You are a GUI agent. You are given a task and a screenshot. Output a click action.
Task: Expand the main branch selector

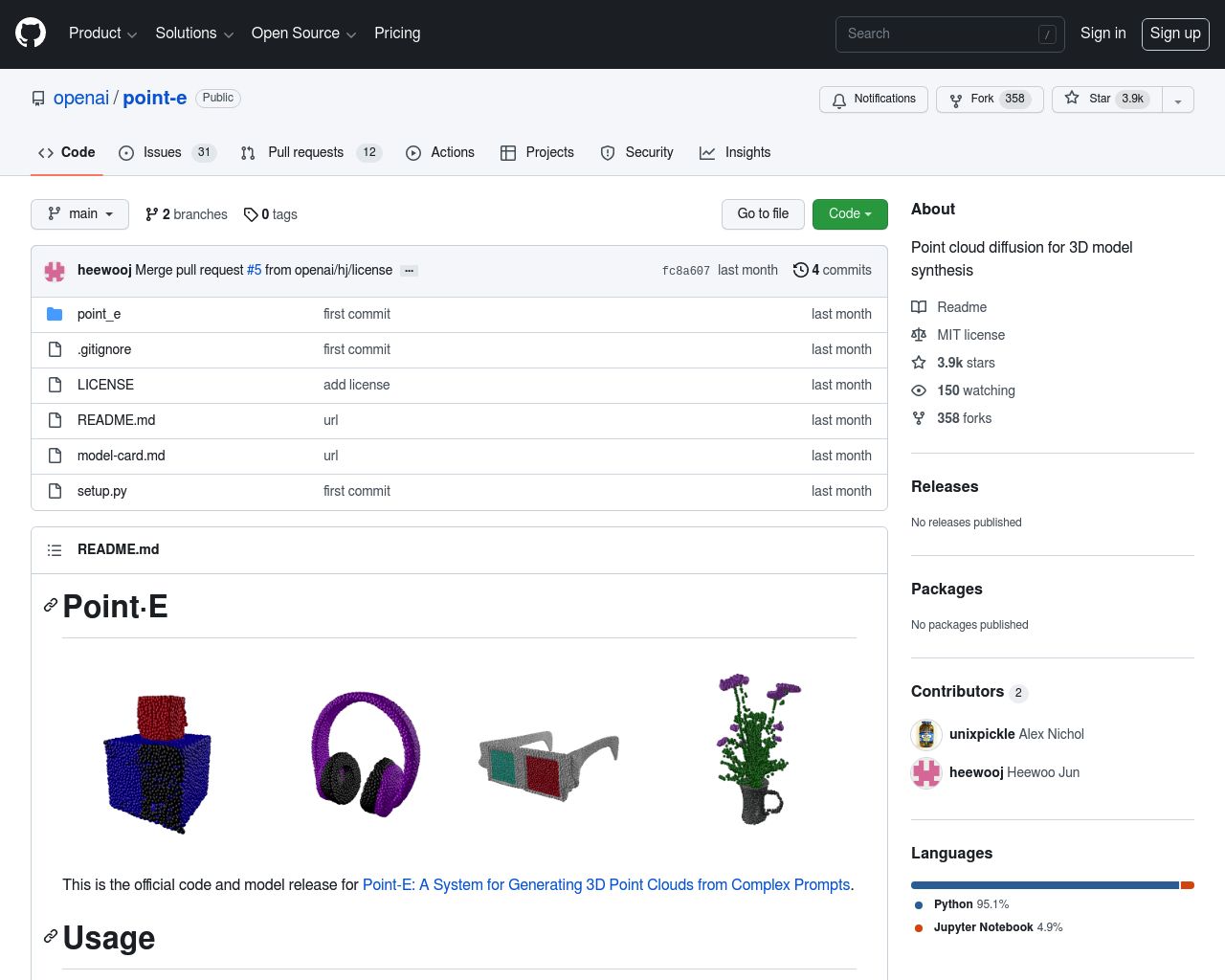(79, 214)
